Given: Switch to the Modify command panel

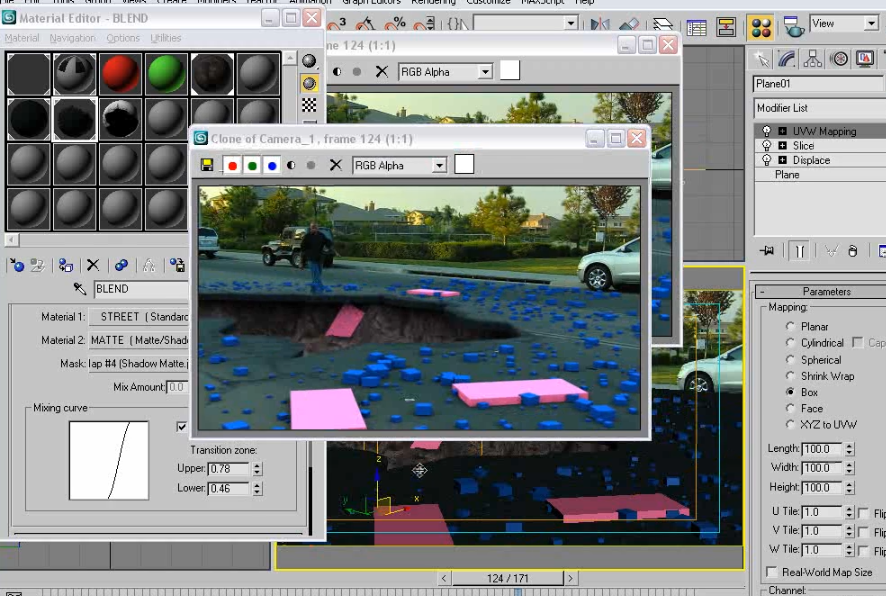Looking at the screenshot, I should [x=787, y=59].
